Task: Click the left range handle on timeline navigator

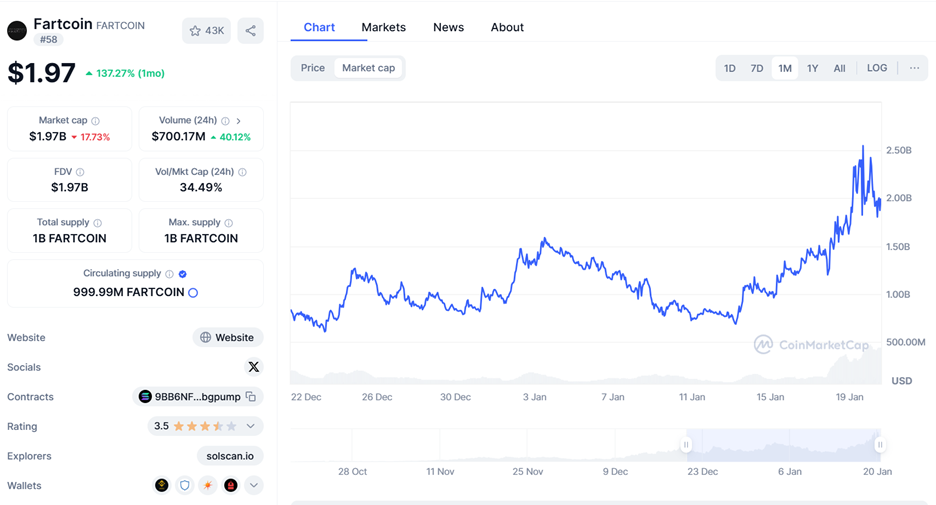Action: click(686, 445)
